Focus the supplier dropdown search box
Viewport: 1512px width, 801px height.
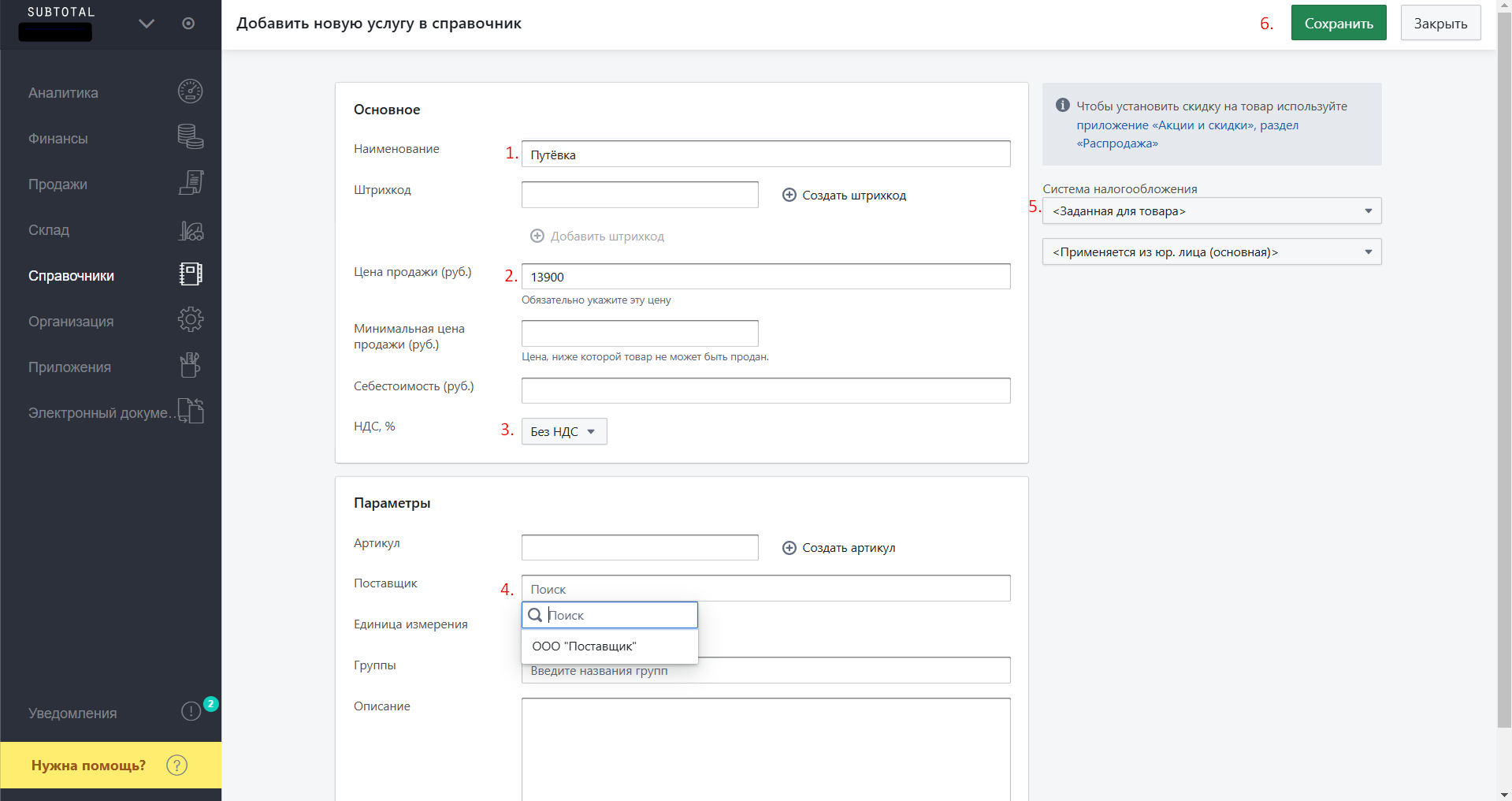[x=610, y=615]
